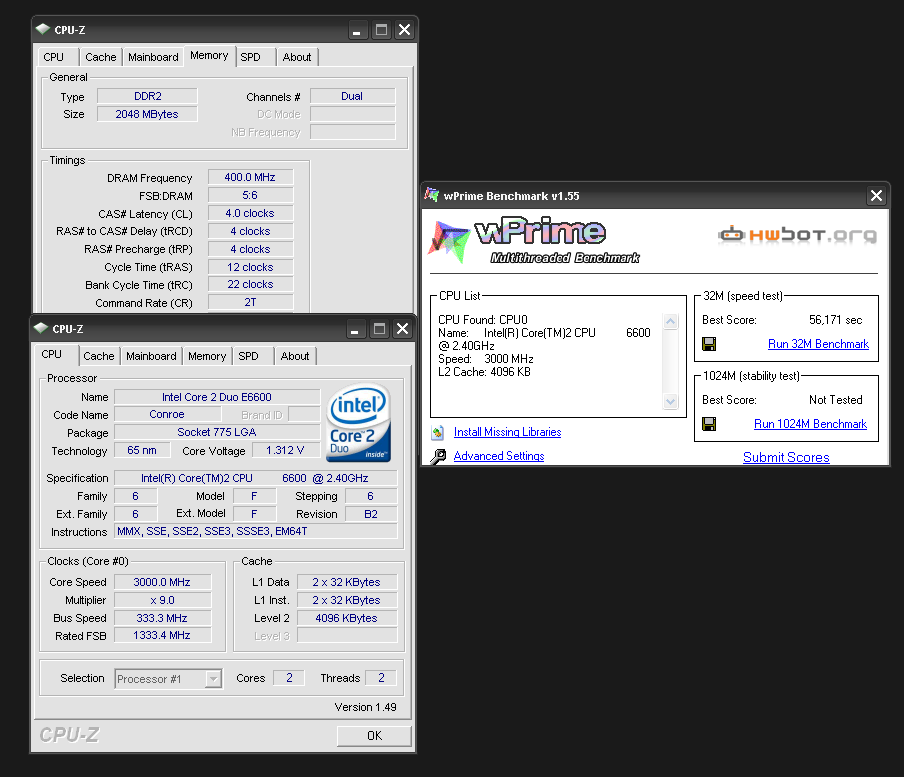Click the Name field Intel Core 2 Duo E6600
The width and height of the screenshot is (904, 777).
(x=217, y=397)
